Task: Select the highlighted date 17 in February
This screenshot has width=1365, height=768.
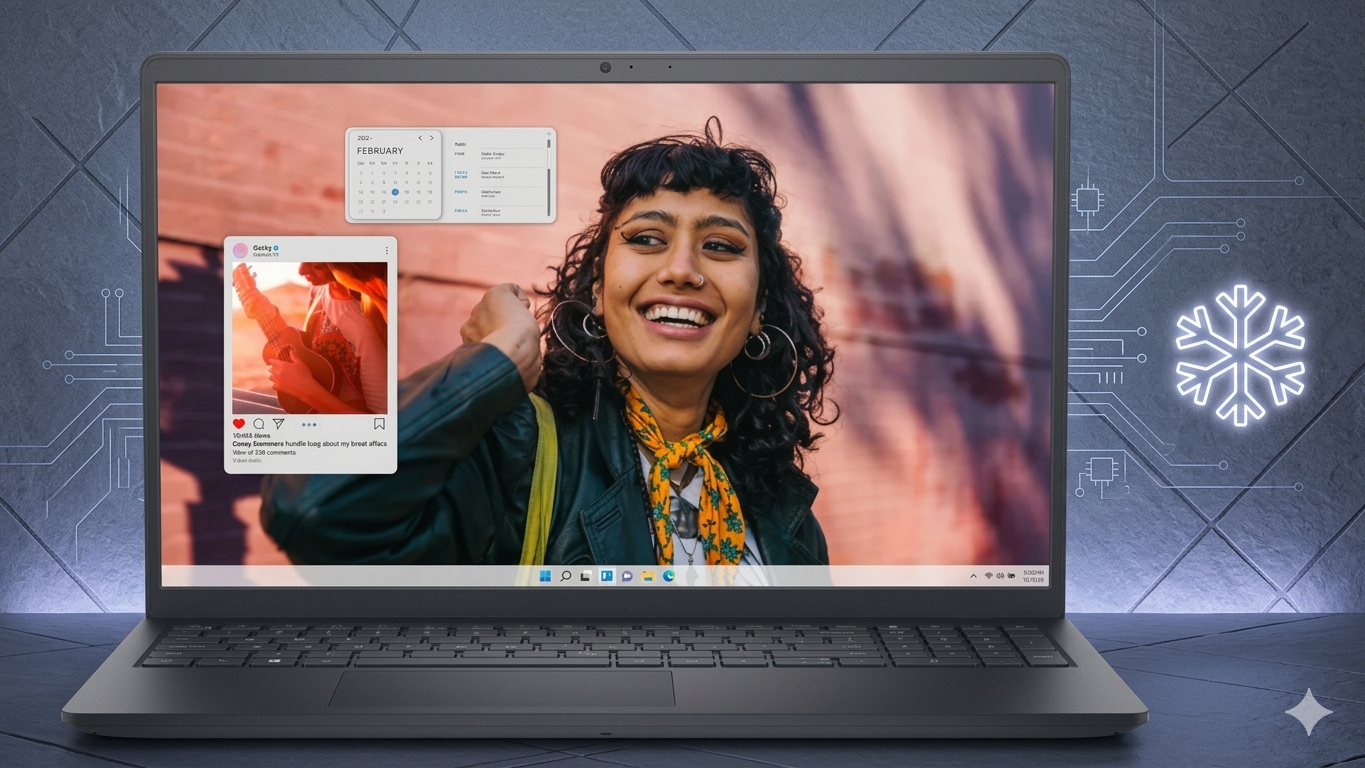Action: 396,192
